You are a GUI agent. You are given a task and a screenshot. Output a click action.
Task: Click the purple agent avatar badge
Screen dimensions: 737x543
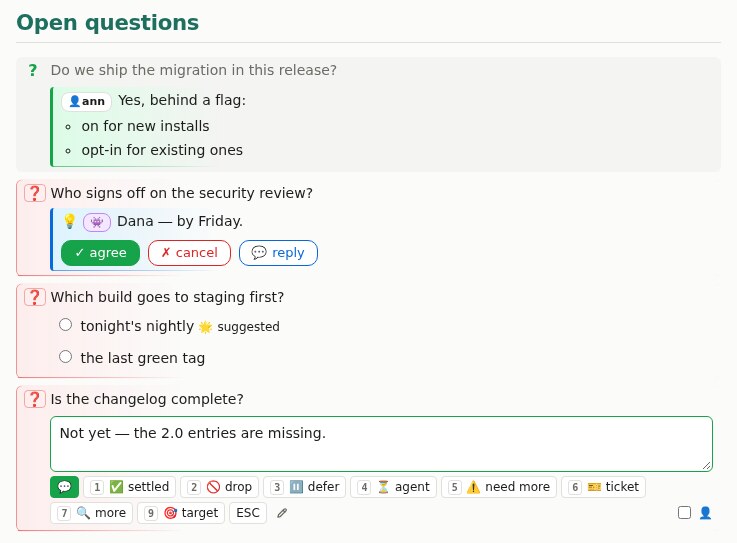(97, 222)
